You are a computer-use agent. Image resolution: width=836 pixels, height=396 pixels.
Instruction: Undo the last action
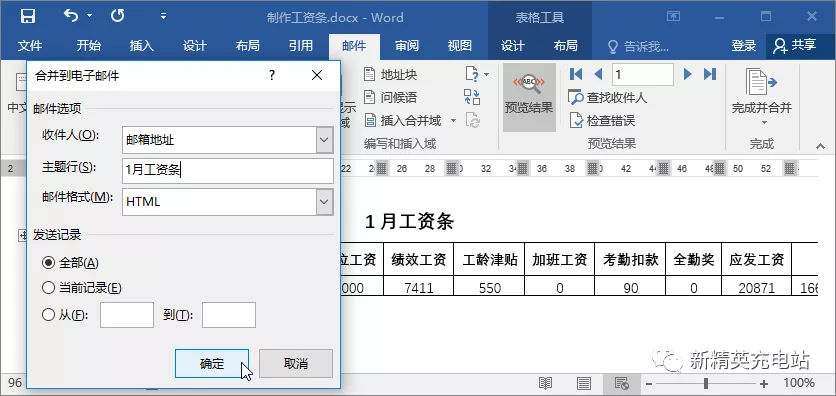[x=71, y=16]
